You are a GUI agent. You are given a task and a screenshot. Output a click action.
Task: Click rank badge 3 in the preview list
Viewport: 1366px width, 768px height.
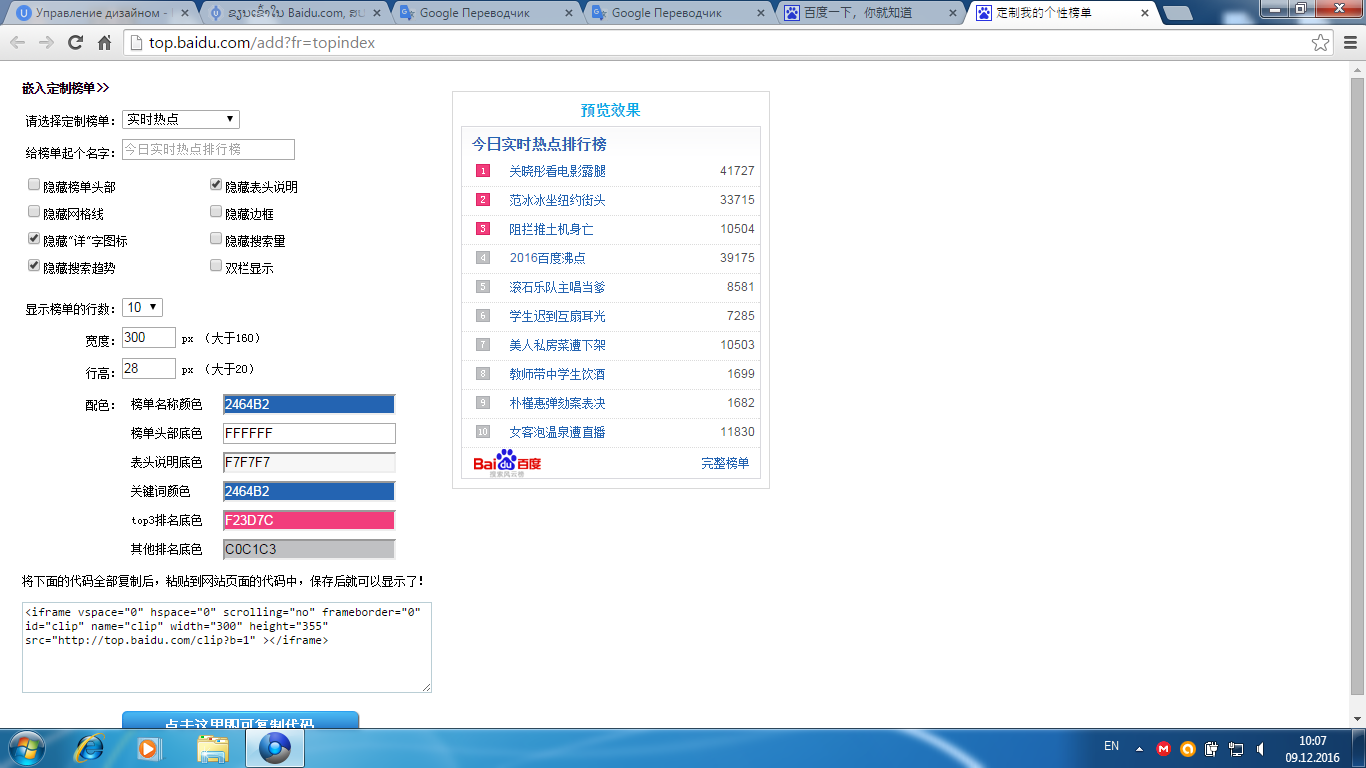pyautogui.click(x=483, y=229)
